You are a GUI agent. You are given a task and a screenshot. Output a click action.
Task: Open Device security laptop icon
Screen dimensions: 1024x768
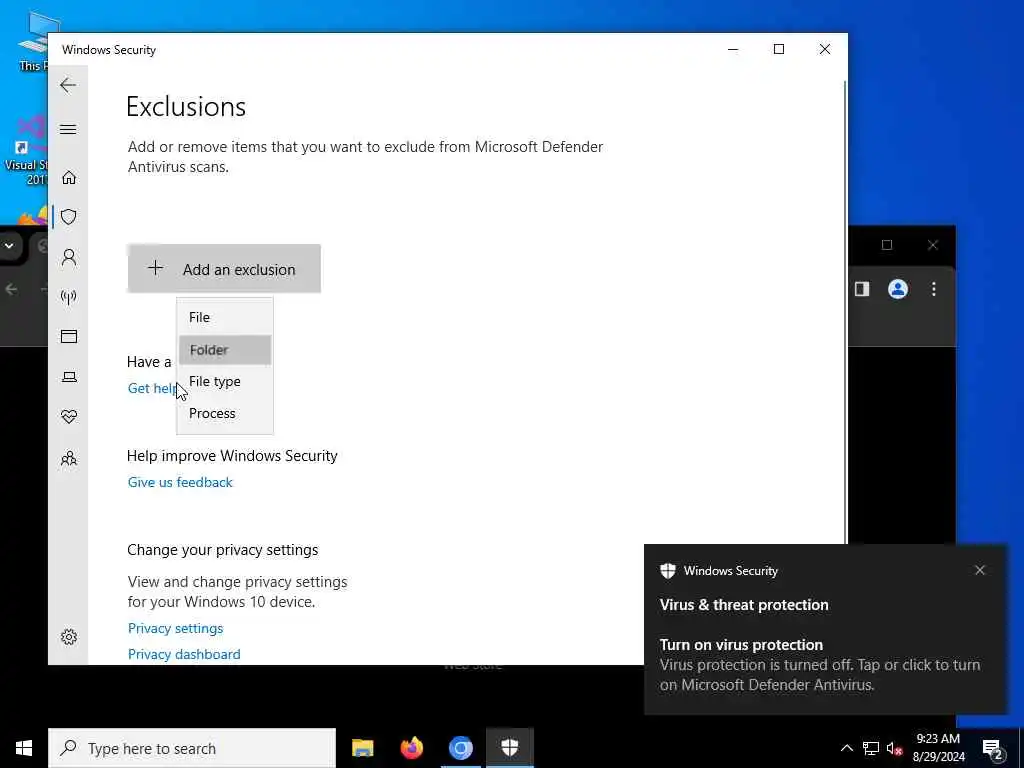69,377
